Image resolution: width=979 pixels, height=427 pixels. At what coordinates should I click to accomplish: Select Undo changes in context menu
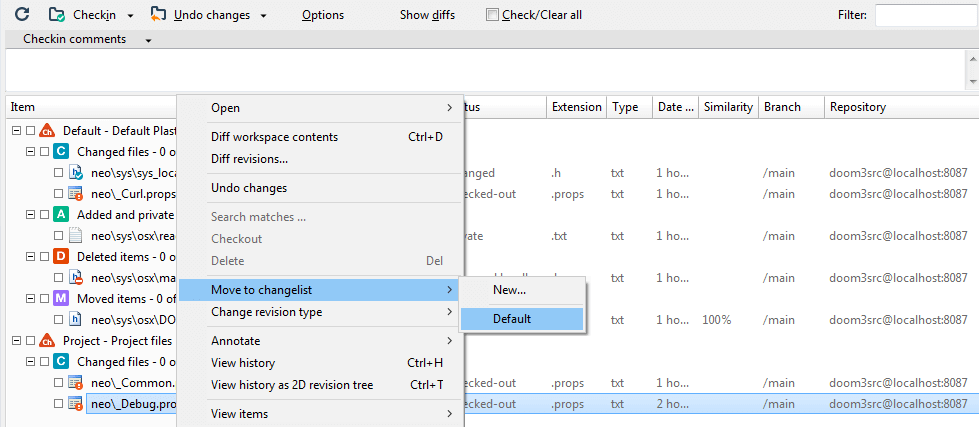coord(321,187)
